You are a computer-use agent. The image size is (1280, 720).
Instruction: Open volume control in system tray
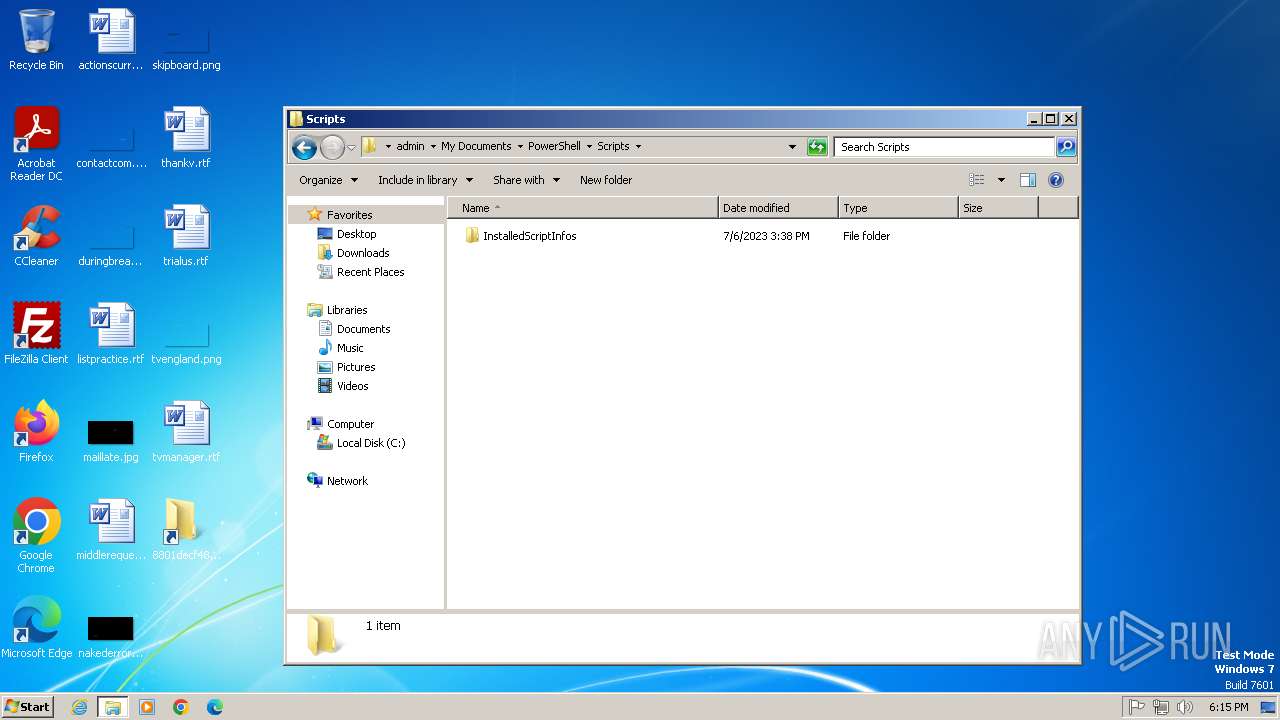click(1185, 707)
